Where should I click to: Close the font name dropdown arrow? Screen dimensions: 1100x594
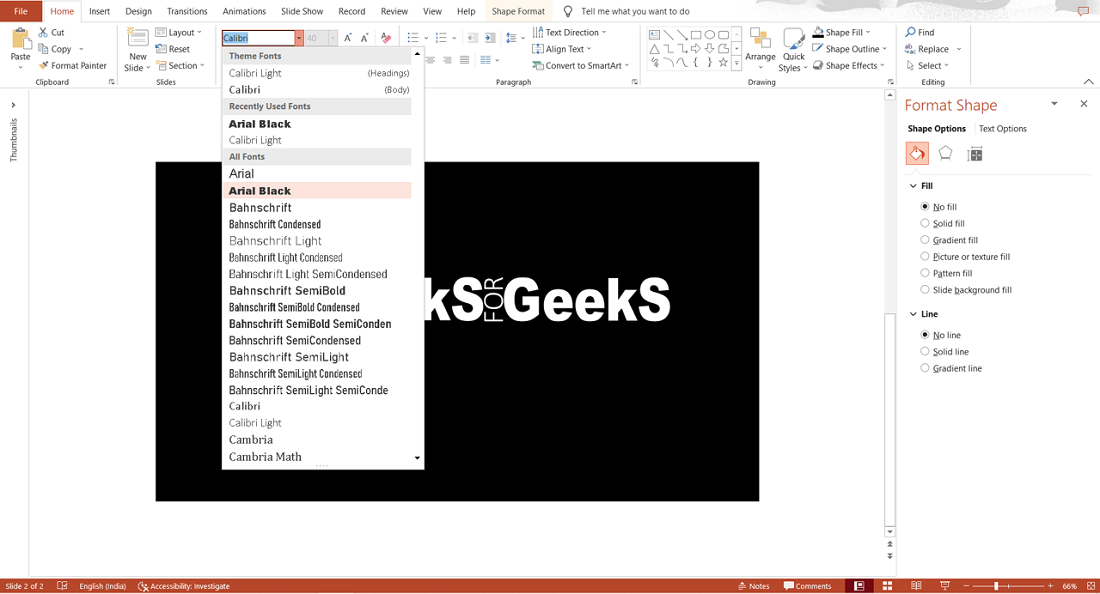(x=299, y=38)
